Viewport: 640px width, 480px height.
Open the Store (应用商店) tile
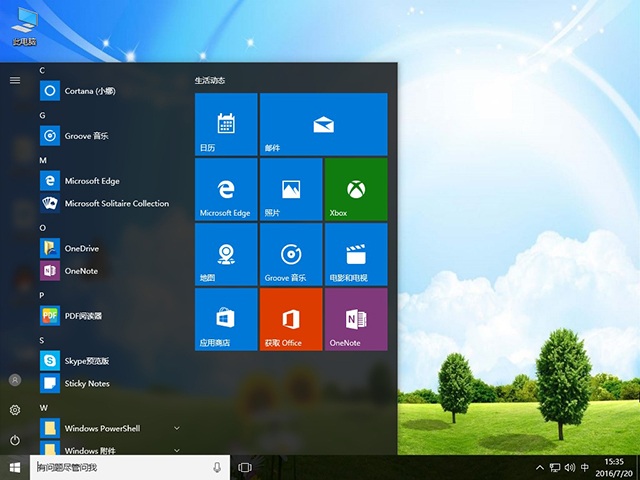[226, 319]
